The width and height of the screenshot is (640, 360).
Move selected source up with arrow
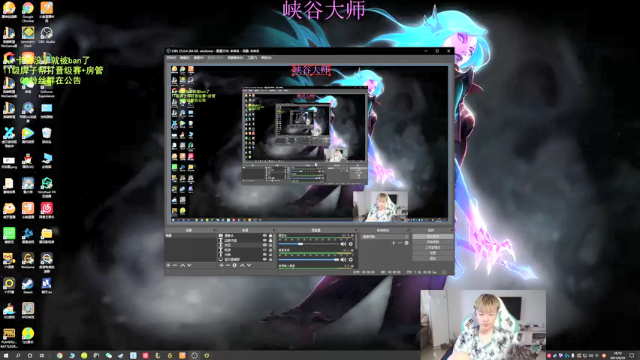242,265
